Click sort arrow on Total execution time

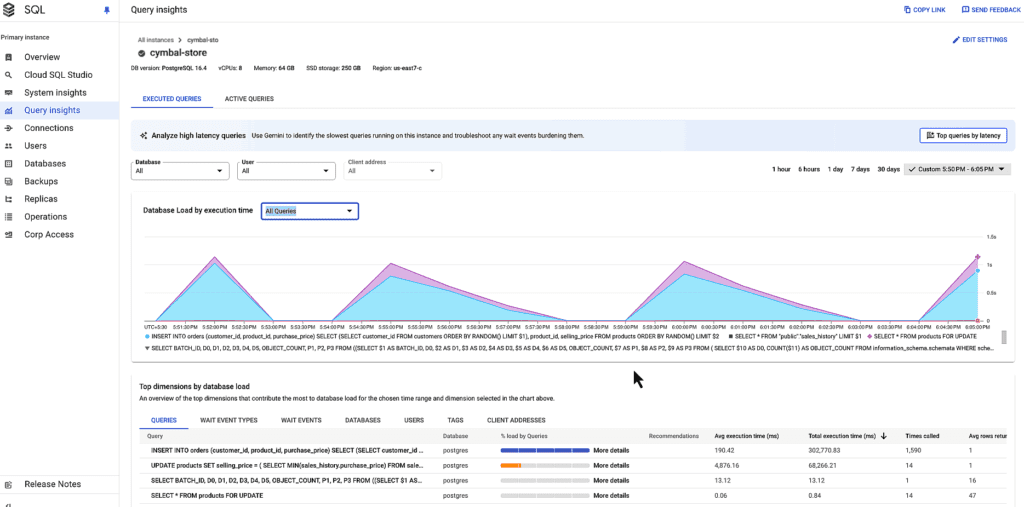[x=884, y=436]
